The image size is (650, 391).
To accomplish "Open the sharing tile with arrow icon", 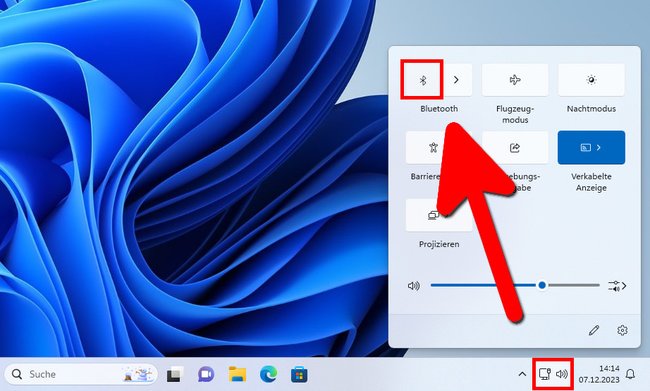I will [x=515, y=148].
